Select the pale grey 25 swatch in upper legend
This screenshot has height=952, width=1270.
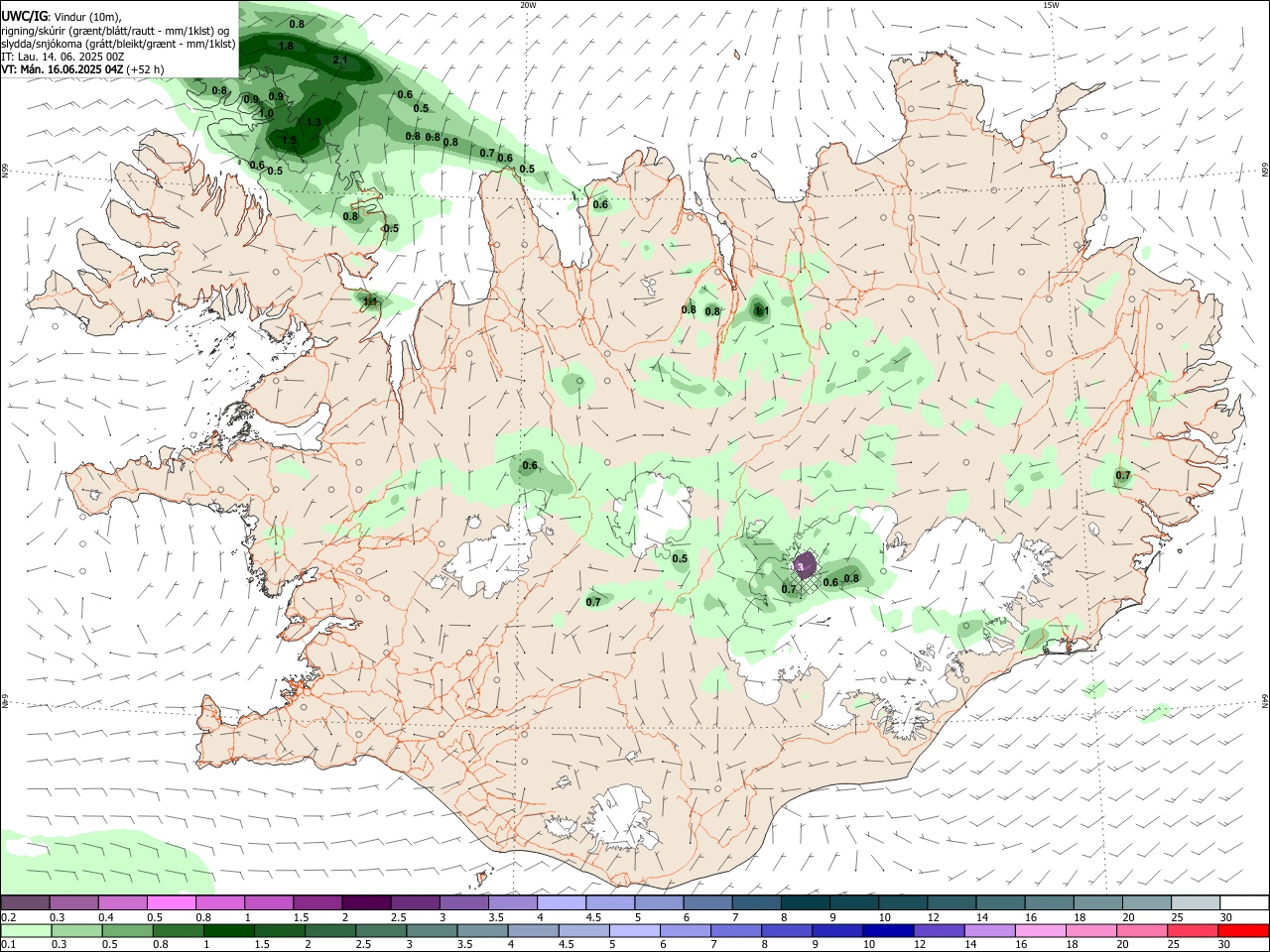point(1195,902)
